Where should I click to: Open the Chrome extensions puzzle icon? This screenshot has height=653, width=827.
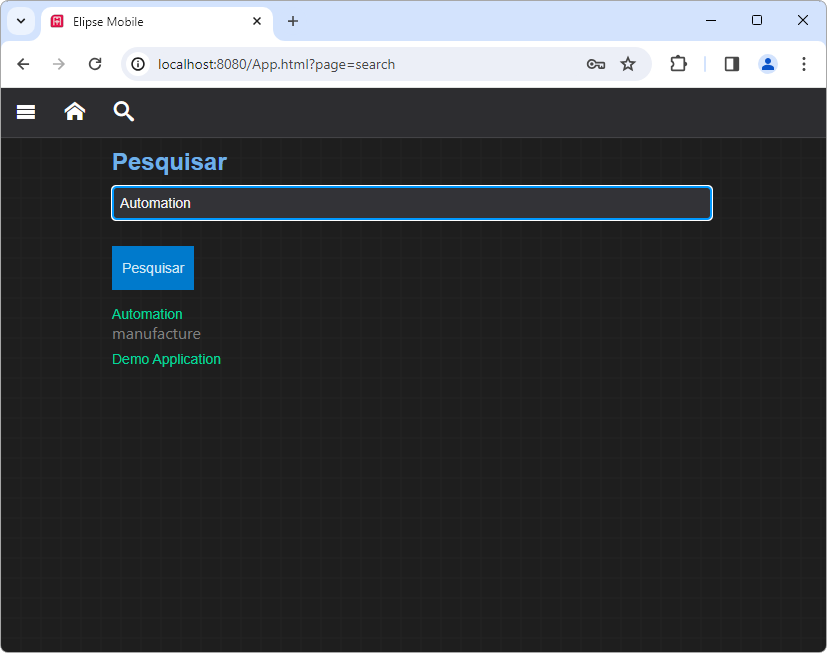pyautogui.click(x=678, y=64)
